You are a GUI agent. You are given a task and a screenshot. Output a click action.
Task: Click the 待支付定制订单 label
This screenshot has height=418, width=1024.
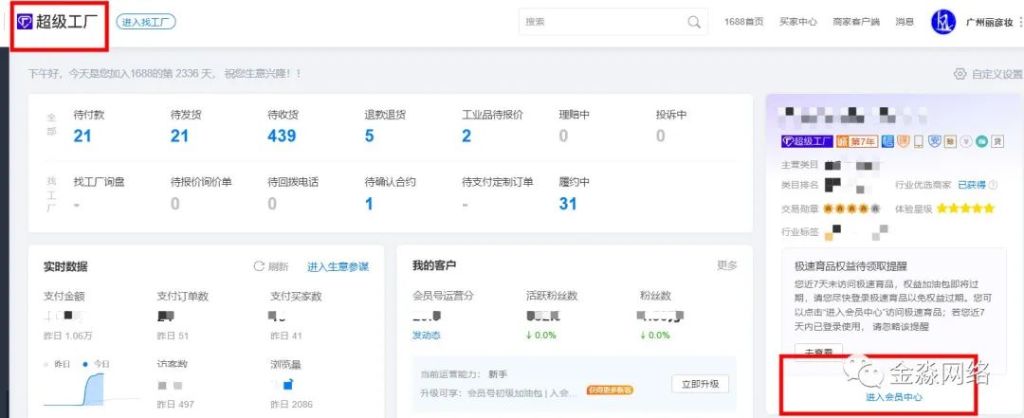[x=497, y=182]
